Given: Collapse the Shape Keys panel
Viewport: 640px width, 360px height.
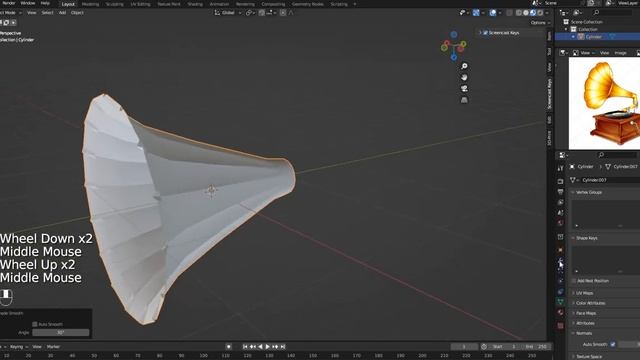Looking at the screenshot, I should pyautogui.click(x=587, y=238).
